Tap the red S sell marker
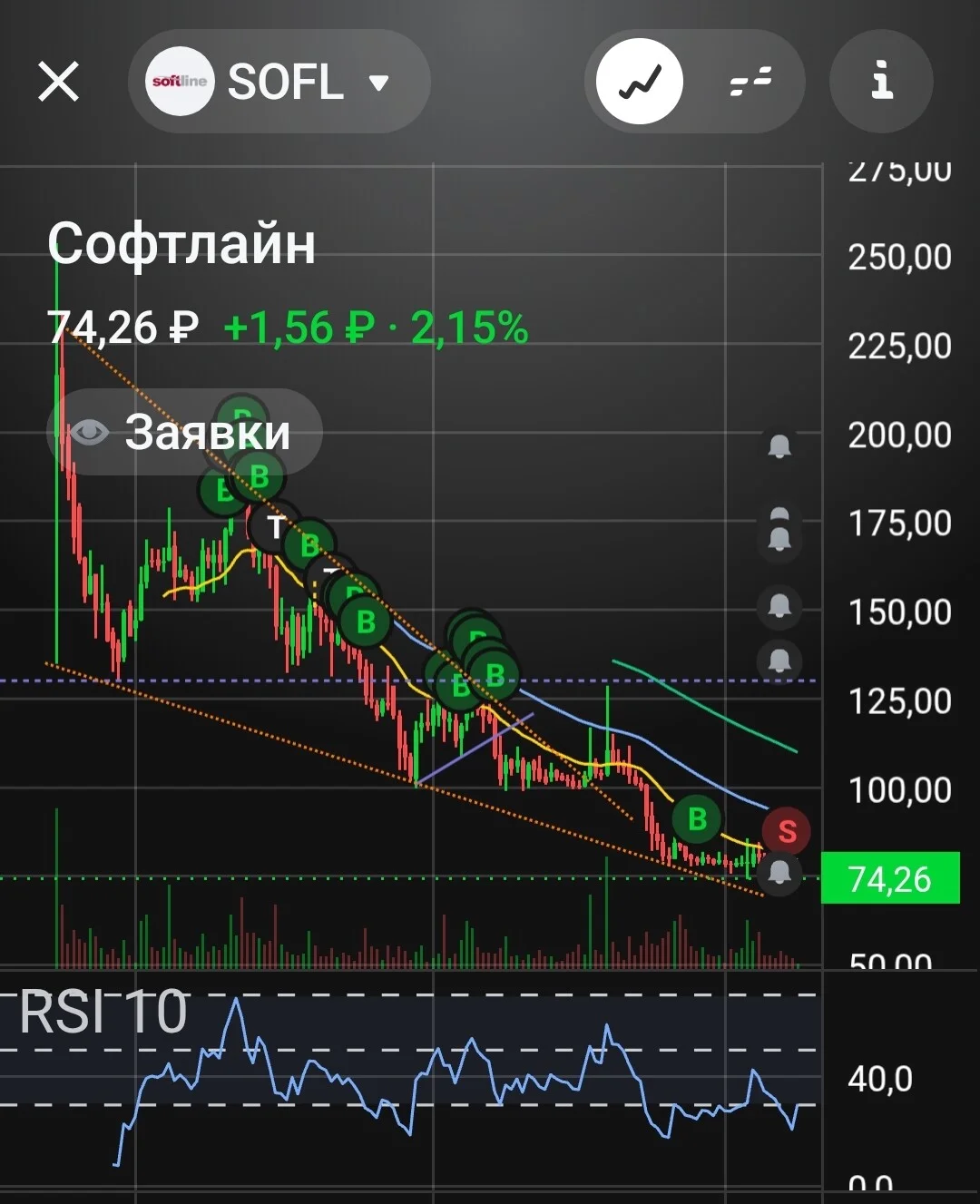Image resolution: width=980 pixels, height=1204 pixels. tap(786, 830)
